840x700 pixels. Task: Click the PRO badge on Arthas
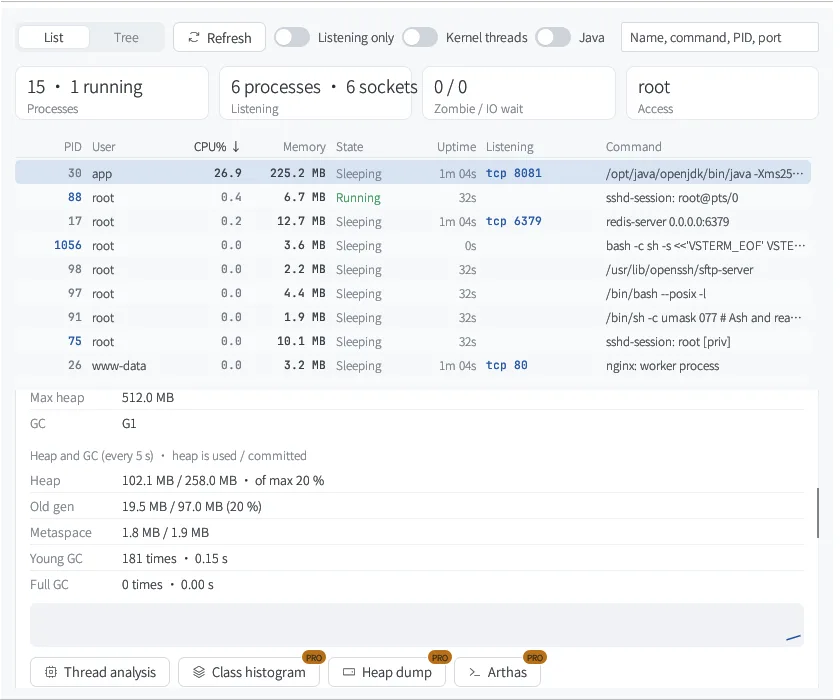point(535,657)
